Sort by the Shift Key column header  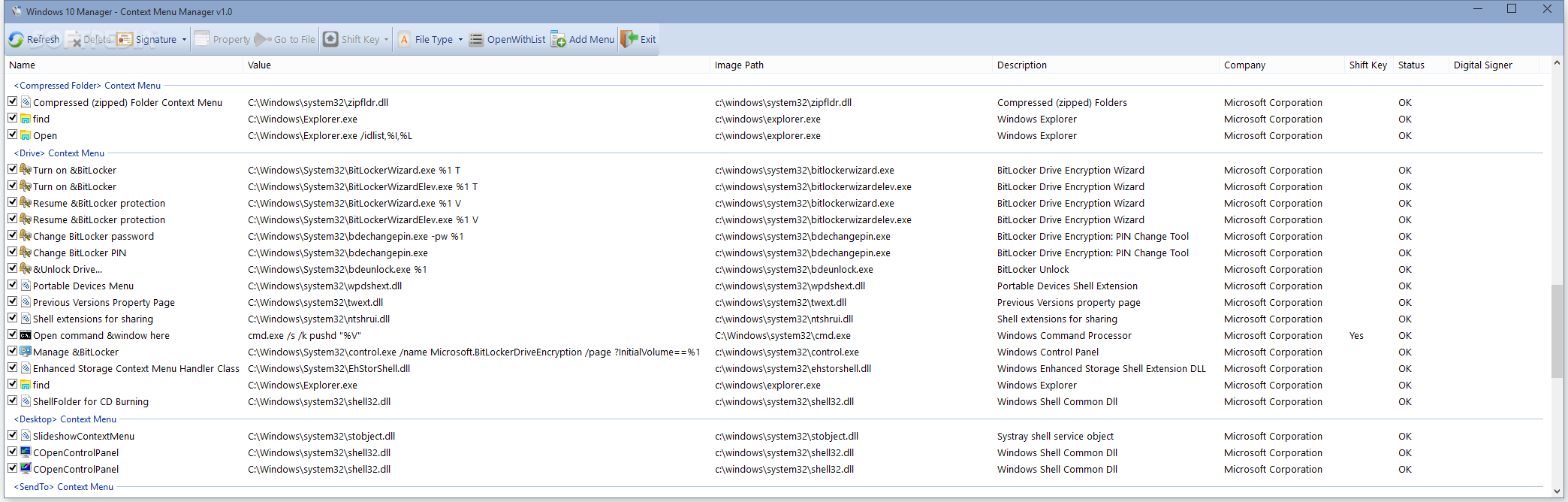(1369, 65)
